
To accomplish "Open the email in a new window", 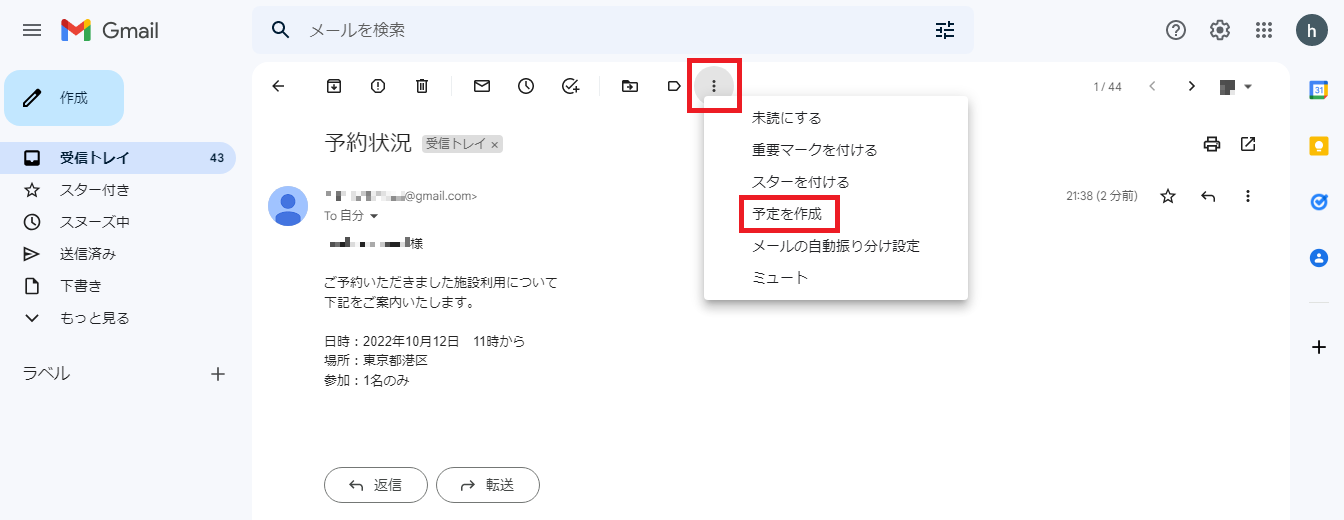I will pyautogui.click(x=1248, y=144).
